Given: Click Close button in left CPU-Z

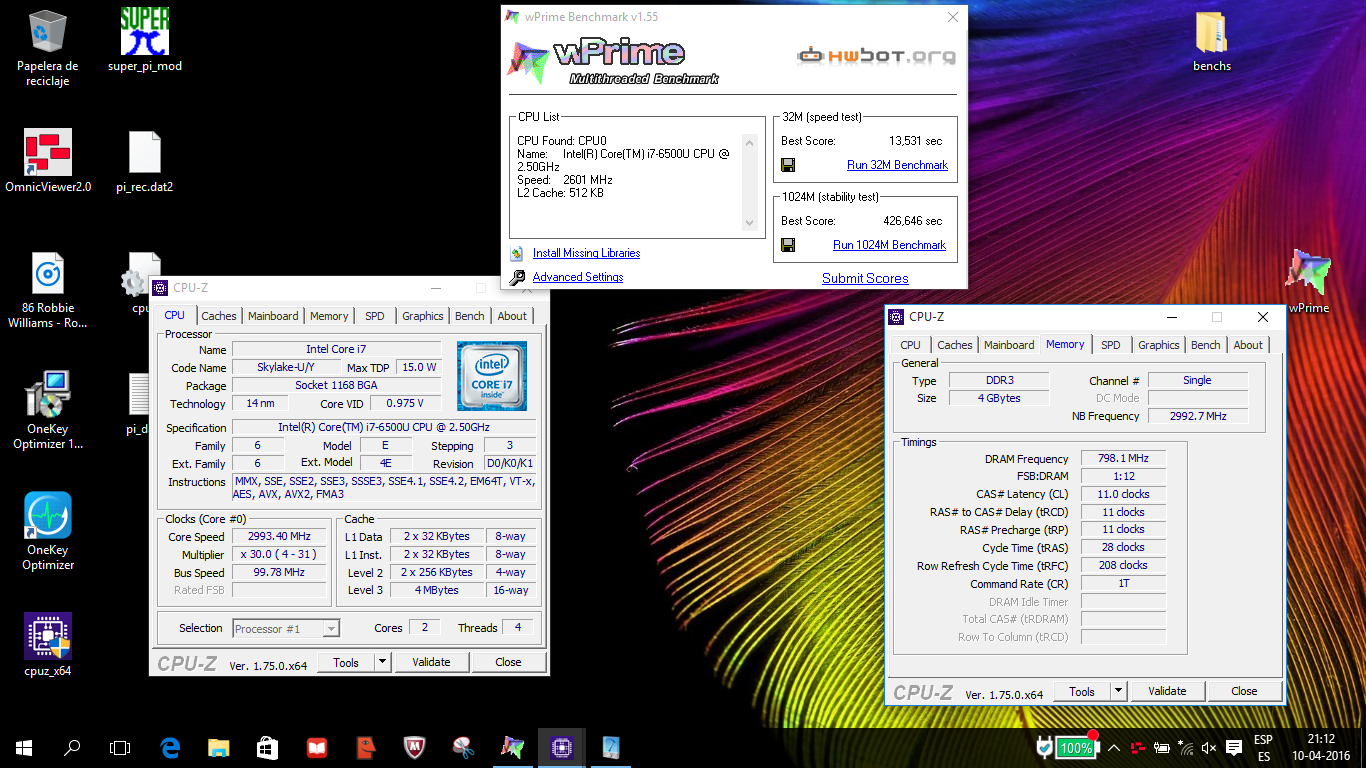Looking at the screenshot, I should point(508,662).
